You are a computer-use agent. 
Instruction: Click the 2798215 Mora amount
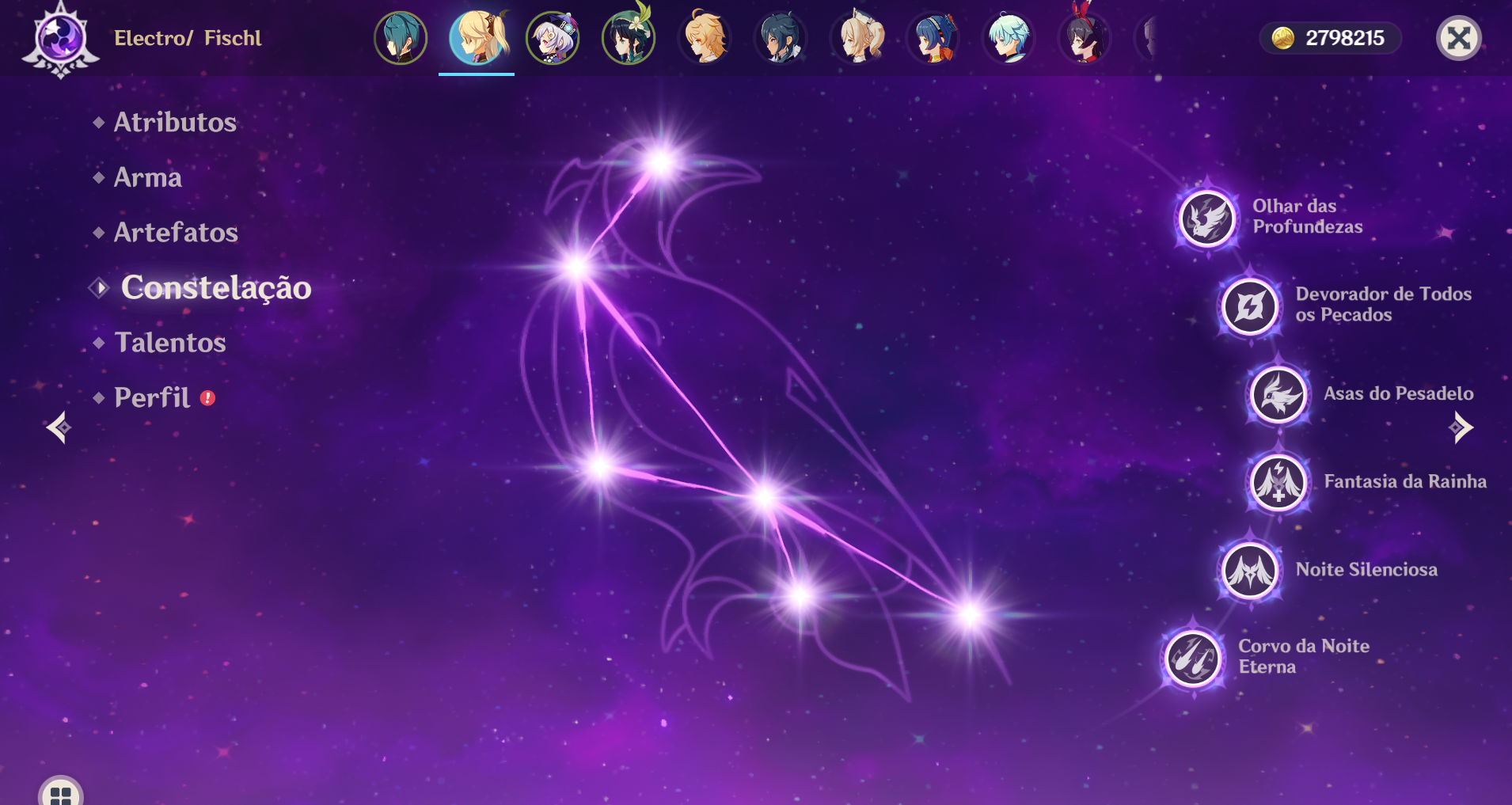tap(1345, 38)
